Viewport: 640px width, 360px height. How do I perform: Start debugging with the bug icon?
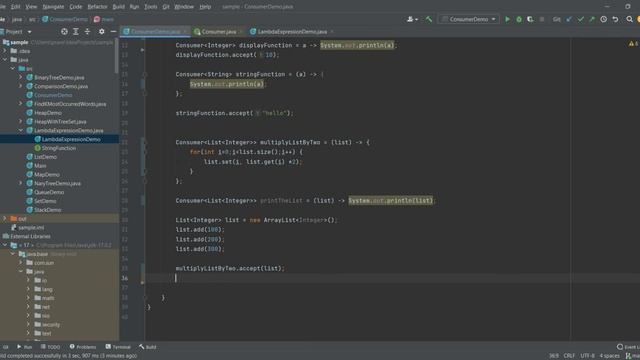pos(519,19)
